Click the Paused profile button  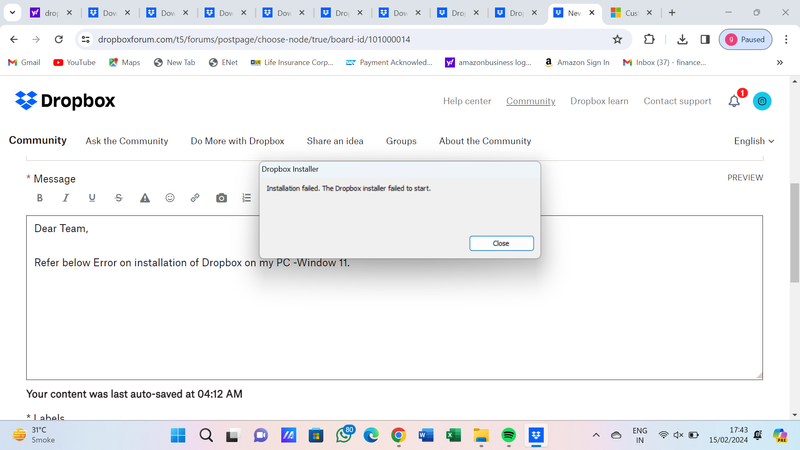click(745, 39)
